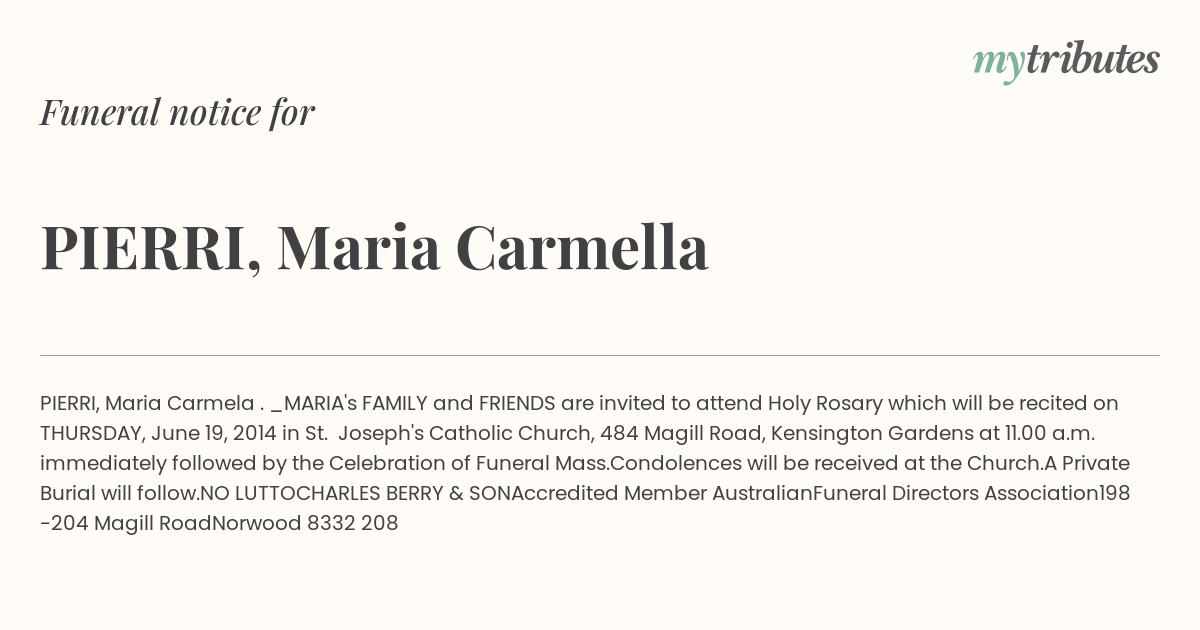Click the mytributes logo
The height and width of the screenshot is (630, 1200).
click(1066, 60)
